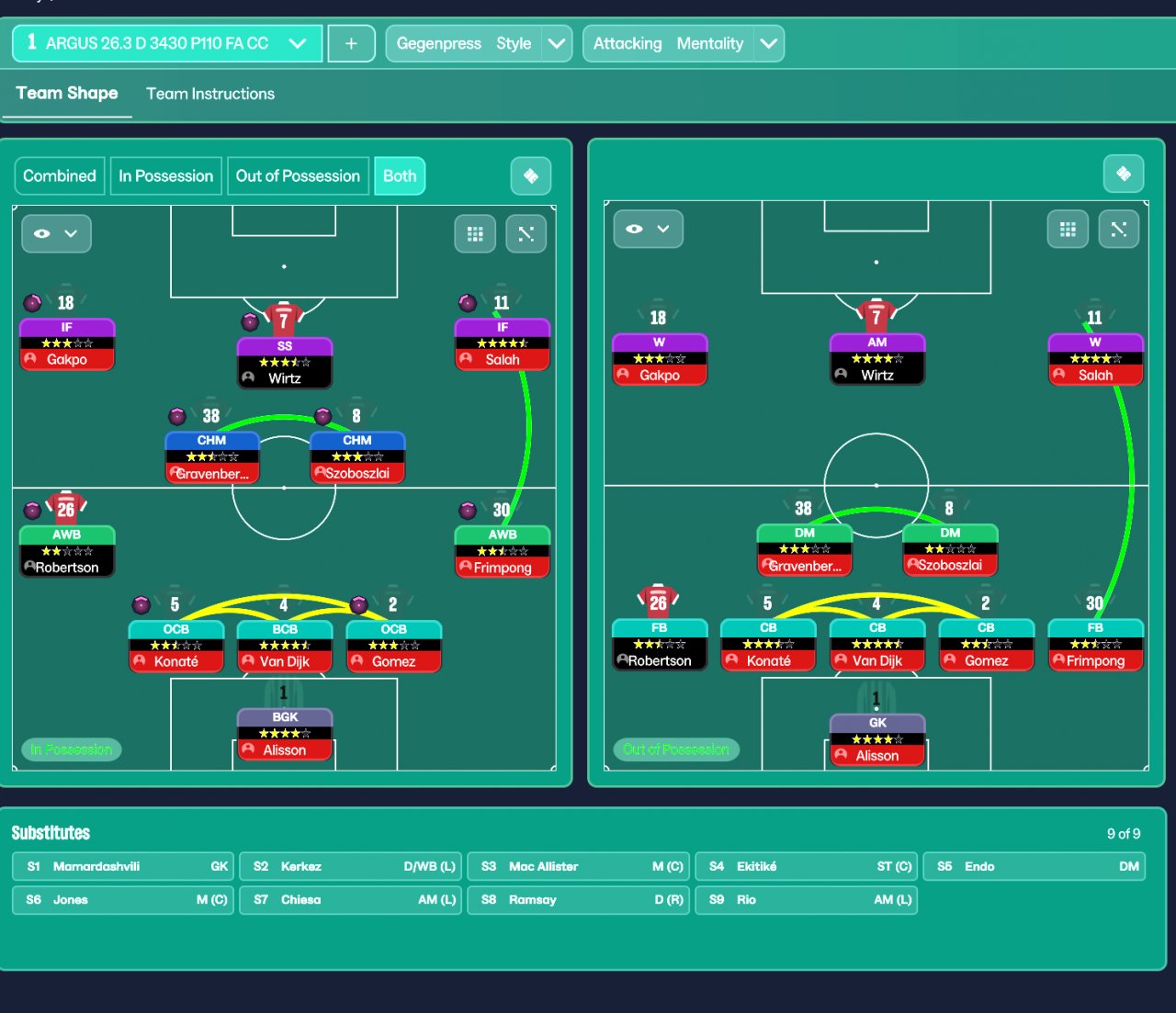Select substitute S1 Mamardashvili

point(123,866)
